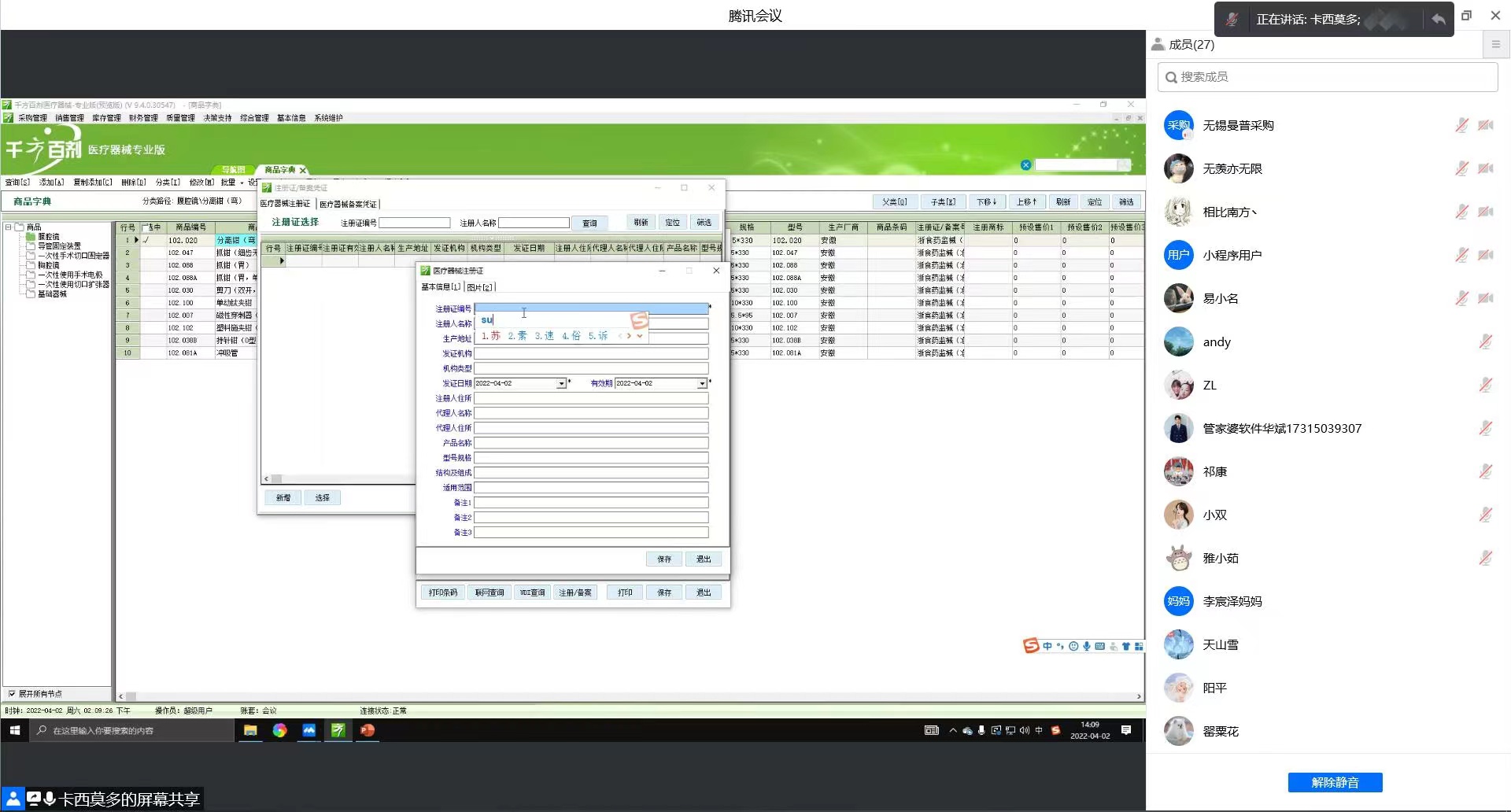This screenshot has height=812, width=1511.
Task: Click the 联网查询 button
Action: 490,592
